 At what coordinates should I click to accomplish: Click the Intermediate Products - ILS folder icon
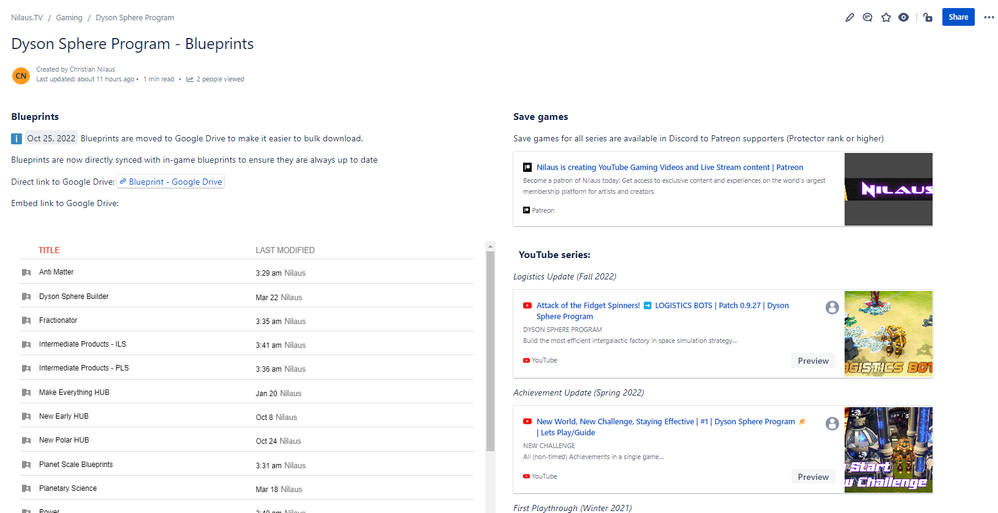click(x=26, y=344)
